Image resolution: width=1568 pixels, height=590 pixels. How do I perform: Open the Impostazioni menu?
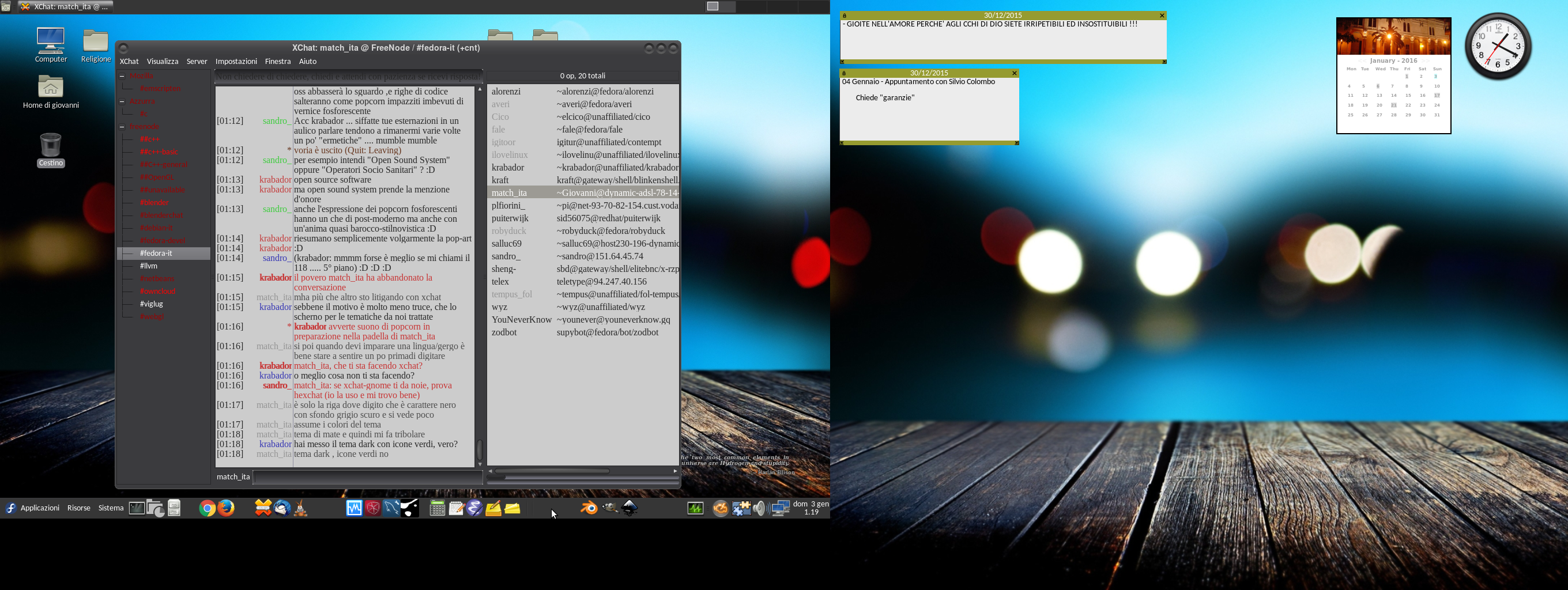click(236, 62)
